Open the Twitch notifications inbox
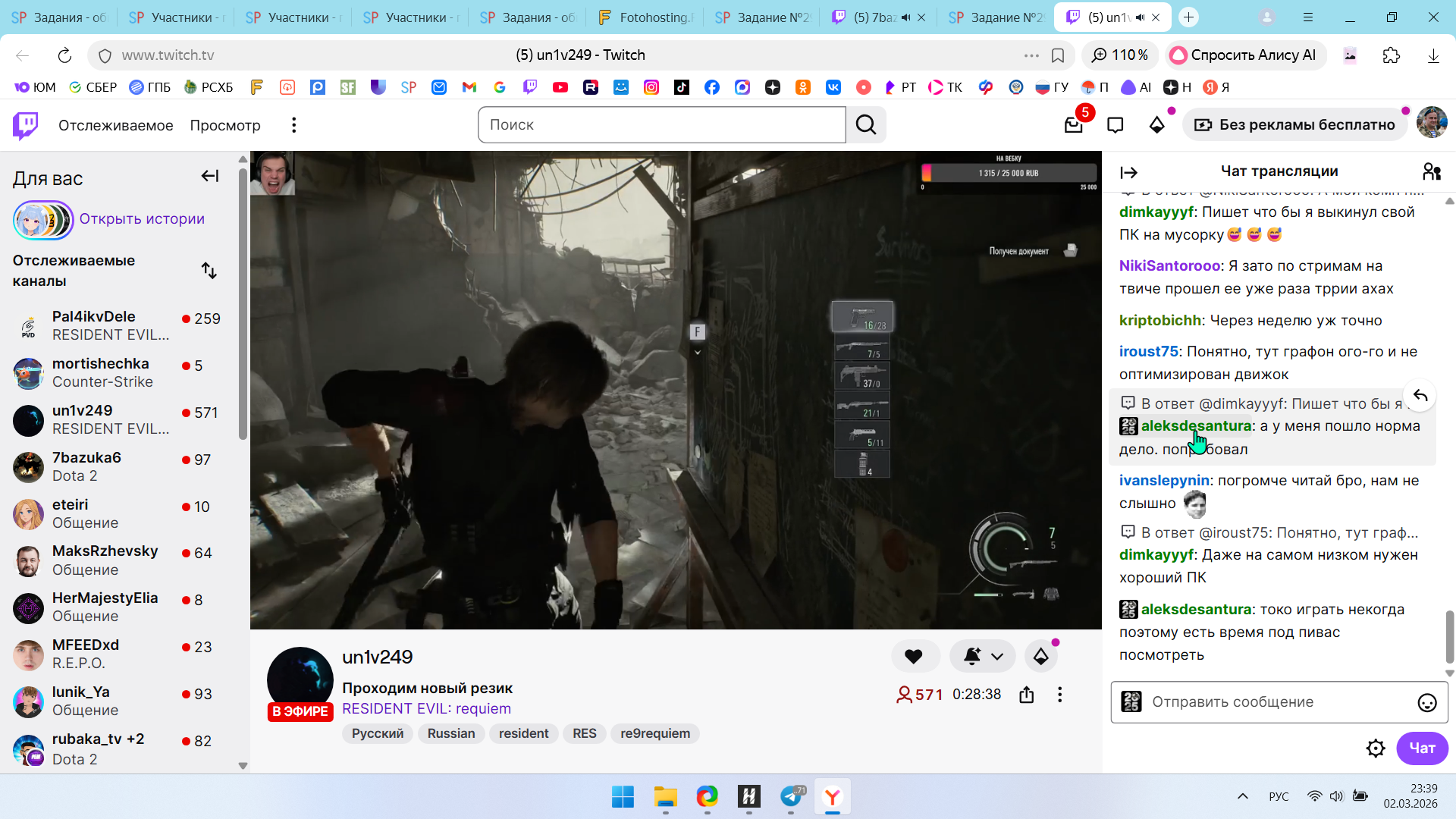Screen dimensions: 1456x819 pyautogui.click(x=1073, y=125)
